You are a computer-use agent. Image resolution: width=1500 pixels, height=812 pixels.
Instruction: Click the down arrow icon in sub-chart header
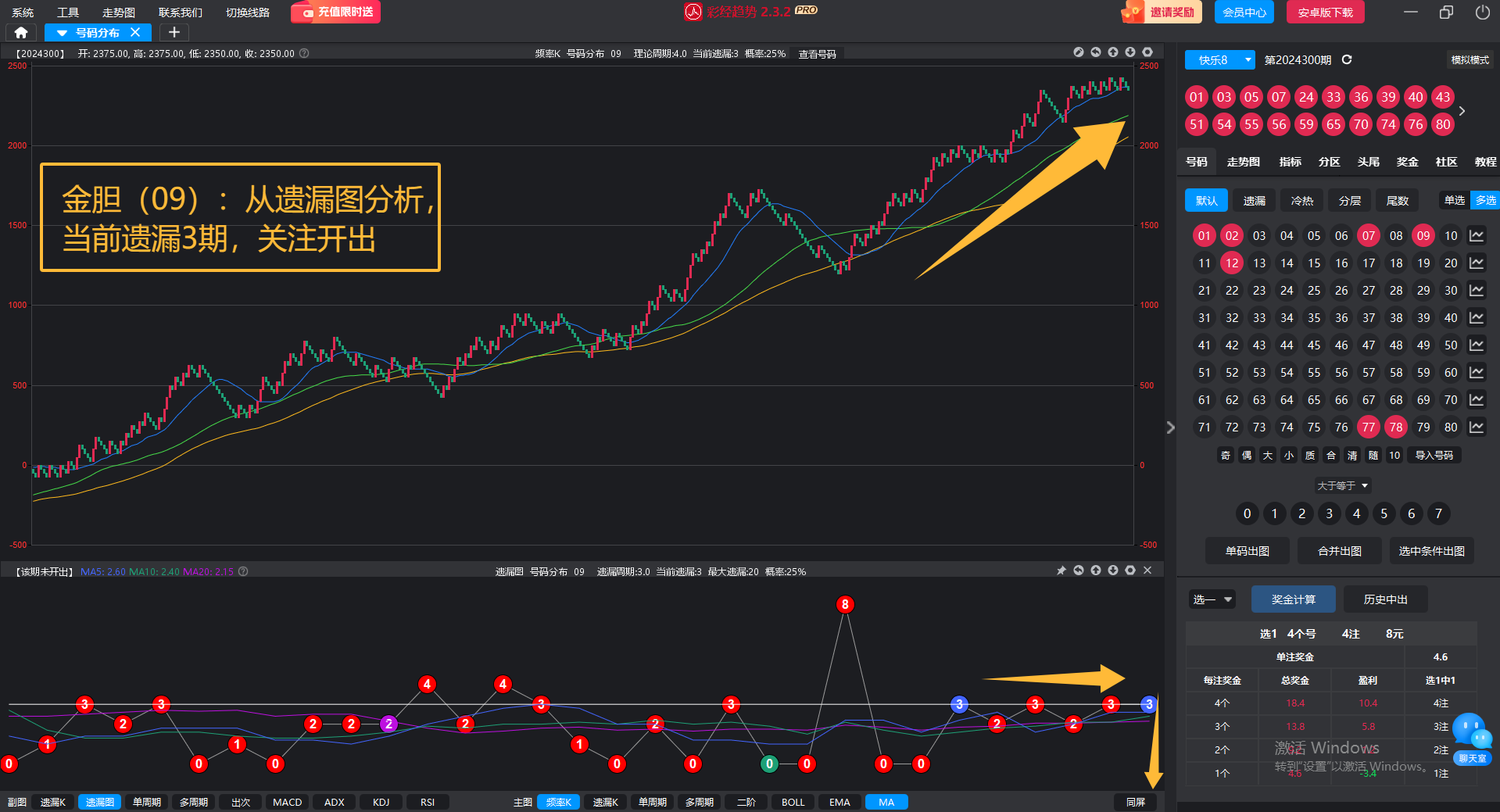[x=1113, y=571]
